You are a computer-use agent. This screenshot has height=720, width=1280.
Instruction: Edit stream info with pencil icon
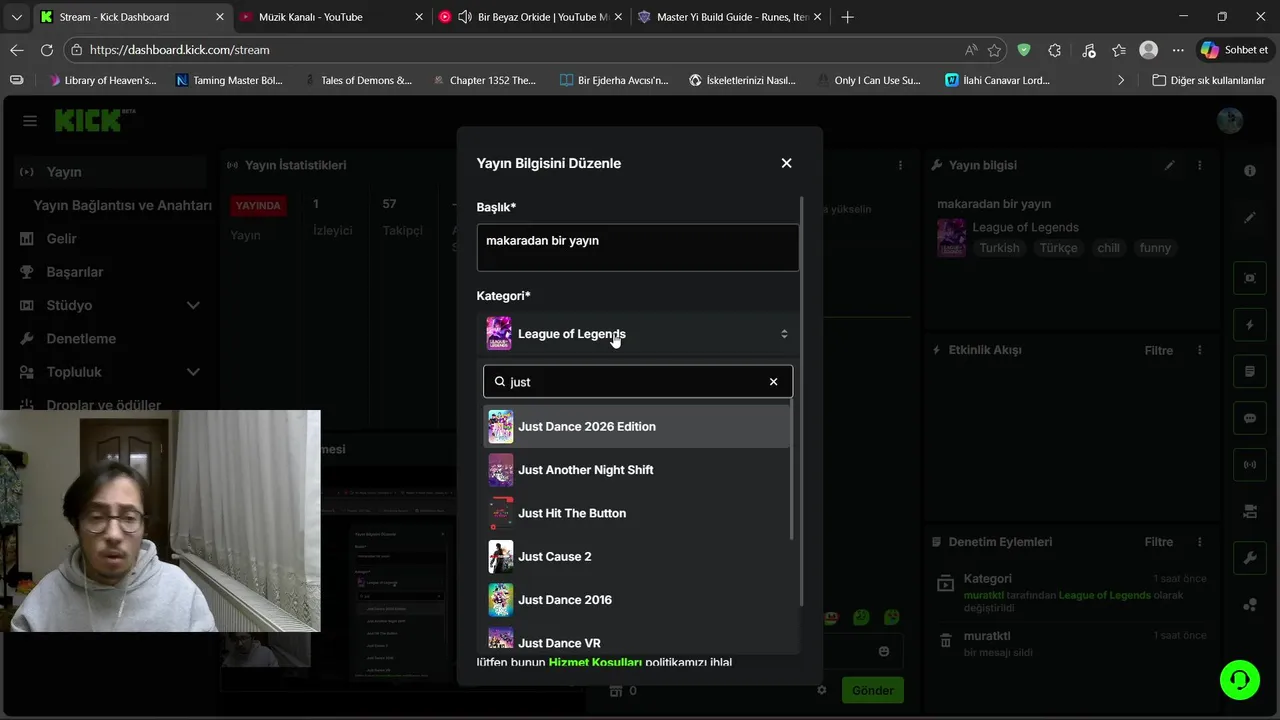(x=1169, y=166)
